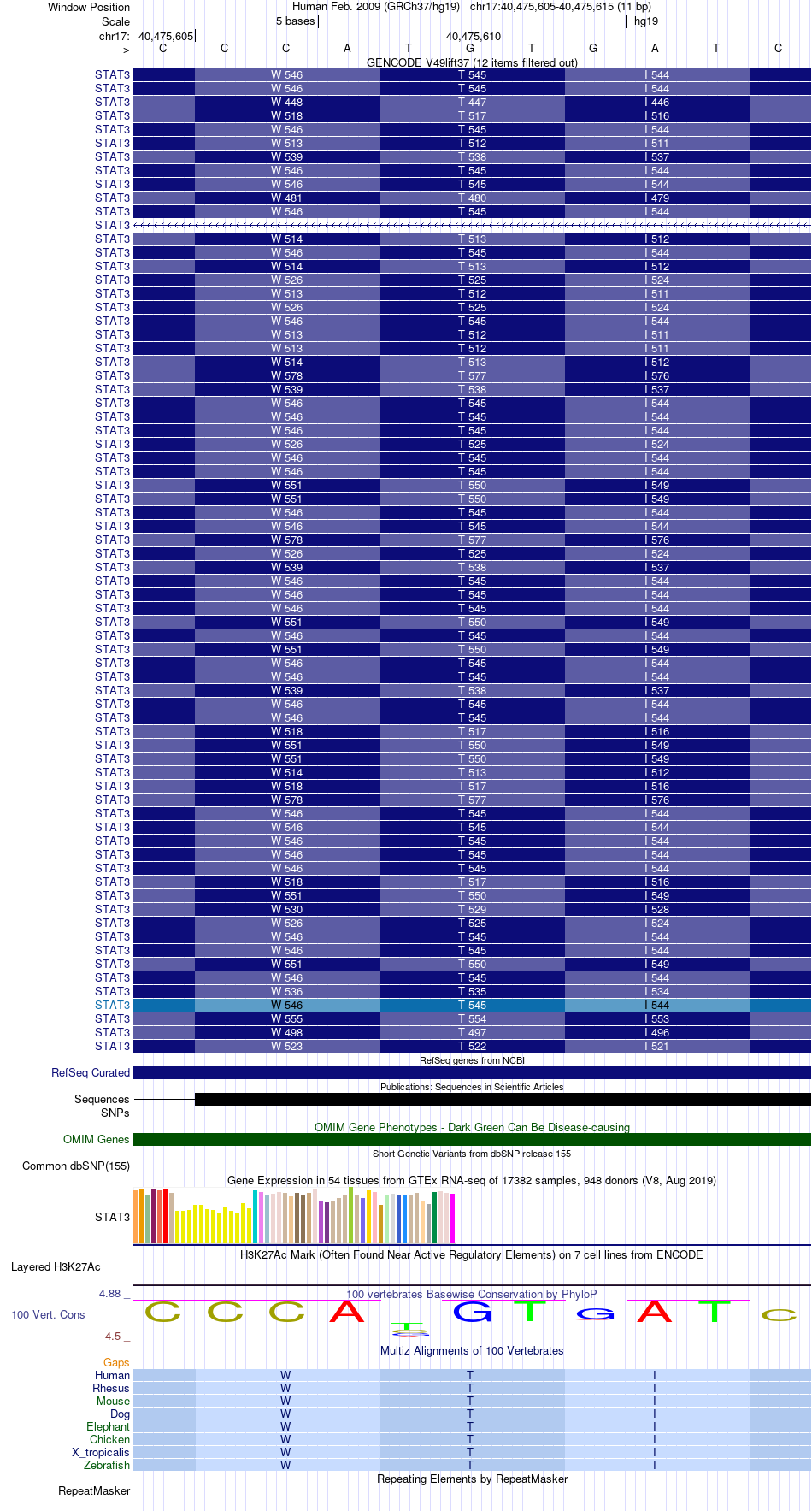Viewport: 812px width, 1511px height.
Task: Click the highlighted light-blue STAT3 transcript row
Action: pyautogui.click(x=472, y=1005)
